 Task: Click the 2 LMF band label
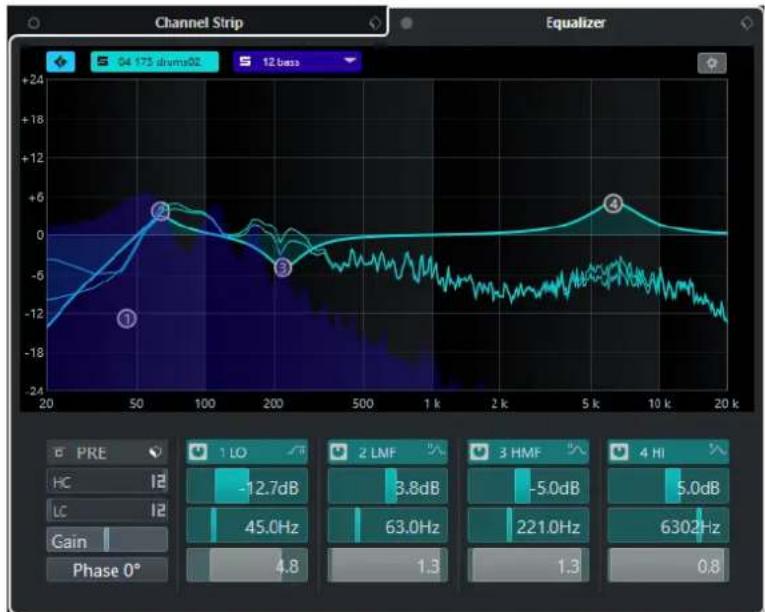[x=378, y=452]
